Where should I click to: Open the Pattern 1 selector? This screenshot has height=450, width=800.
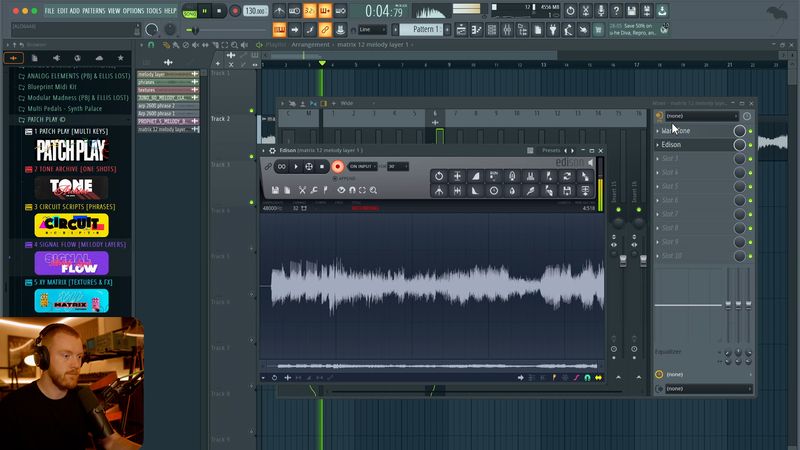tap(421, 30)
